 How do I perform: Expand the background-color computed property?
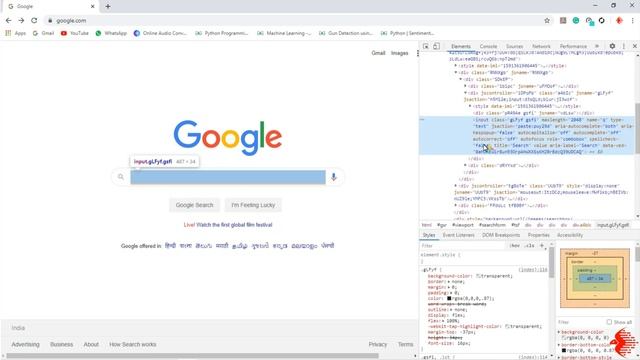tap(559, 332)
